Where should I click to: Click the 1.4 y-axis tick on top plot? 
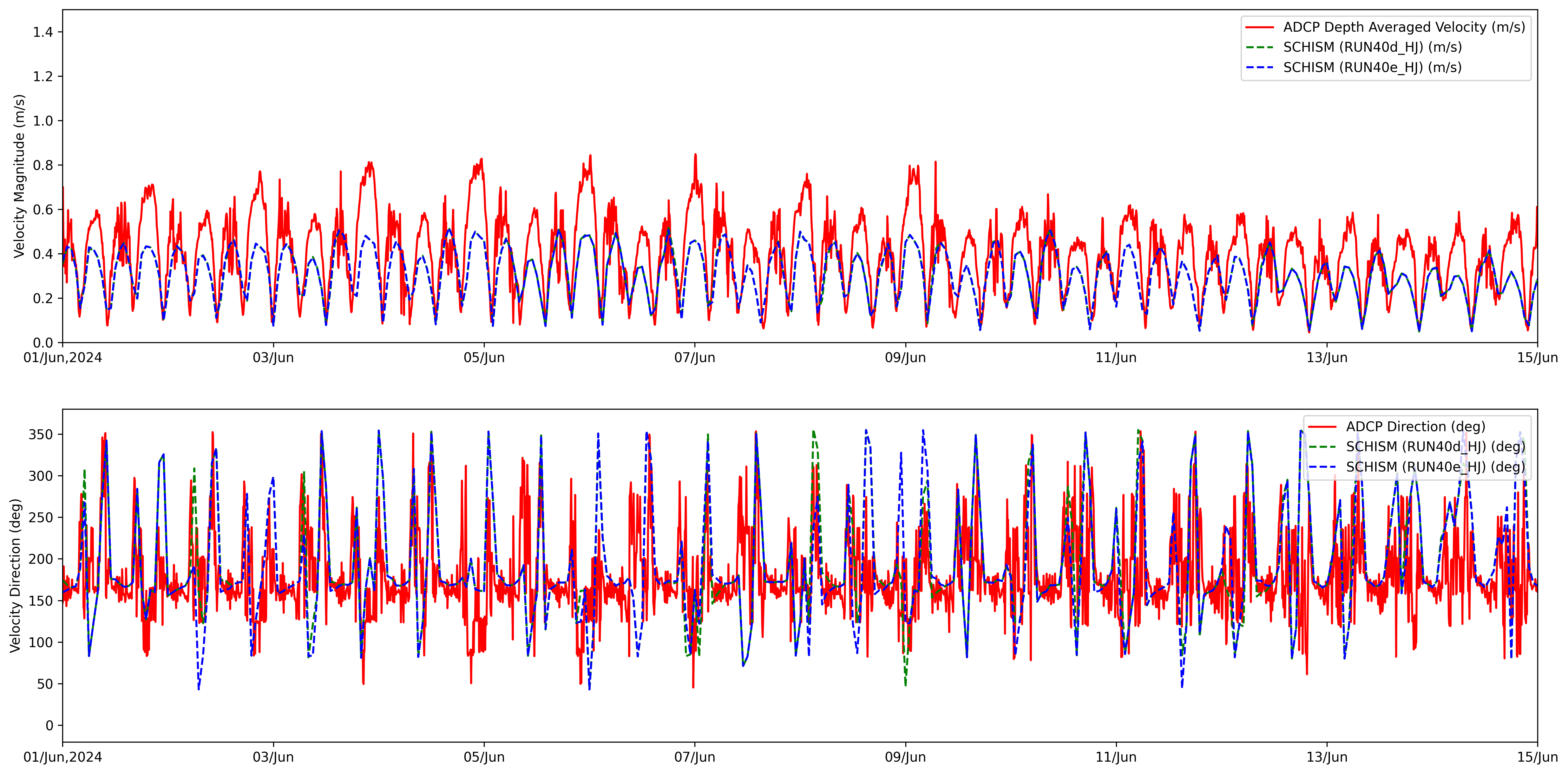43,32
